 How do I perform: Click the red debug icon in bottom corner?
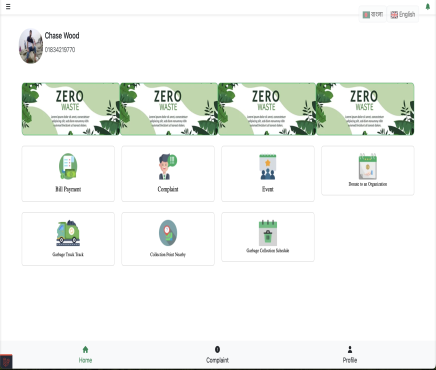(6, 361)
